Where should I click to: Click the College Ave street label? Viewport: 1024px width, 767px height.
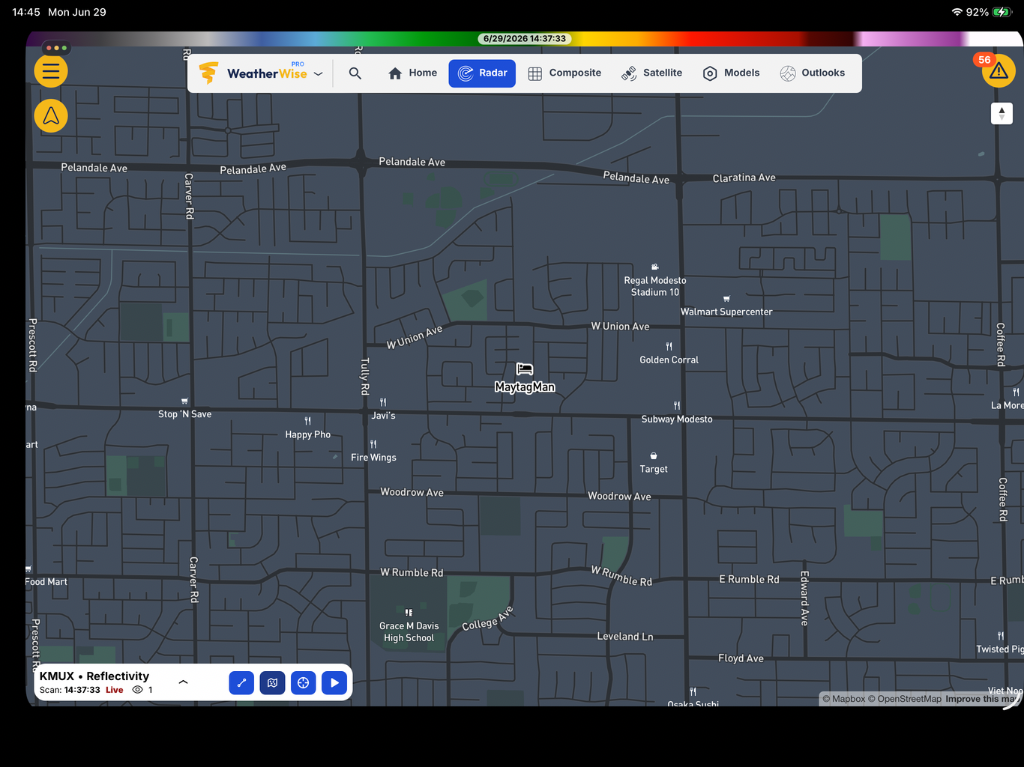[x=487, y=619]
